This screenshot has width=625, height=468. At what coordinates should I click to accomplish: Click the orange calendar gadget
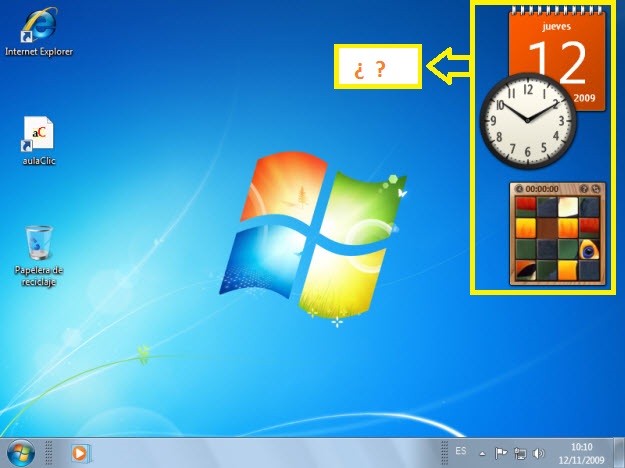point(557,59)
